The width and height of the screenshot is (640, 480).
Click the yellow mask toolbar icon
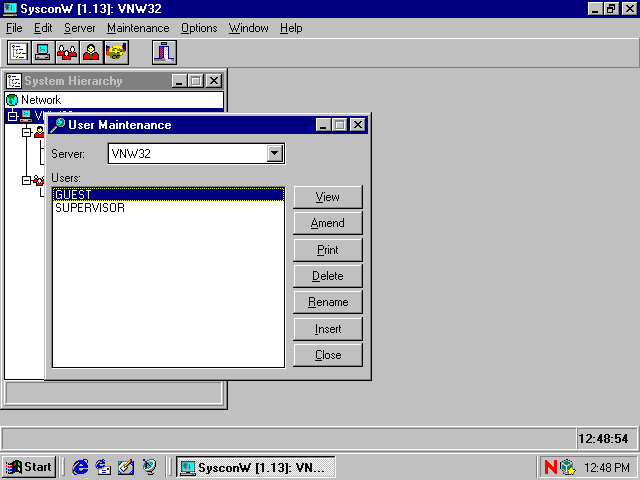click(116, 52)
